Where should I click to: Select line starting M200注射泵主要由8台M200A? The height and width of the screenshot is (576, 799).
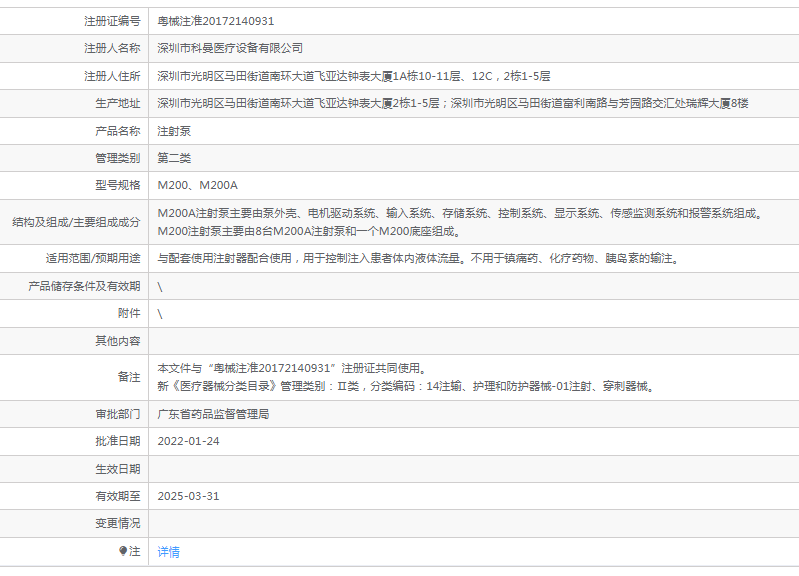click(x=311, y=231)
